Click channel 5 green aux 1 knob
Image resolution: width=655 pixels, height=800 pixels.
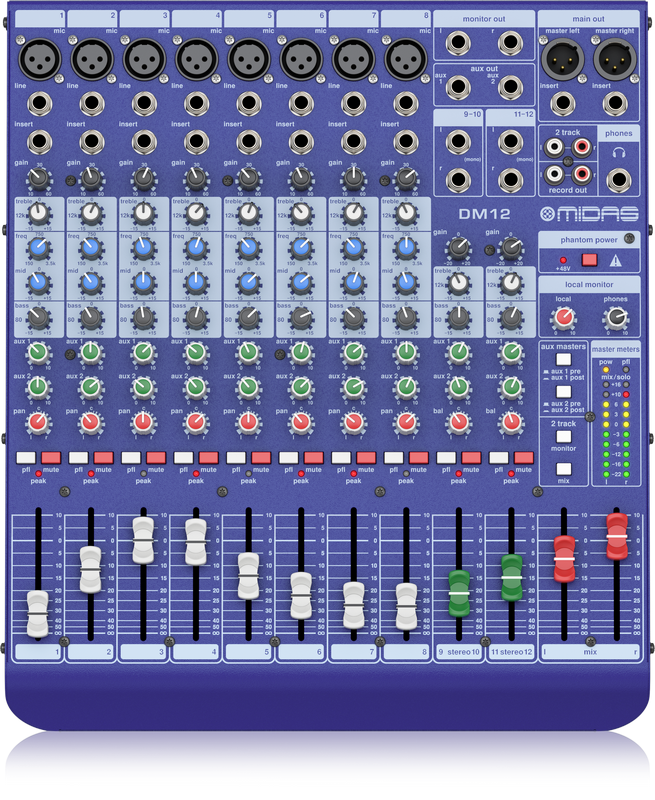(248, 353)
